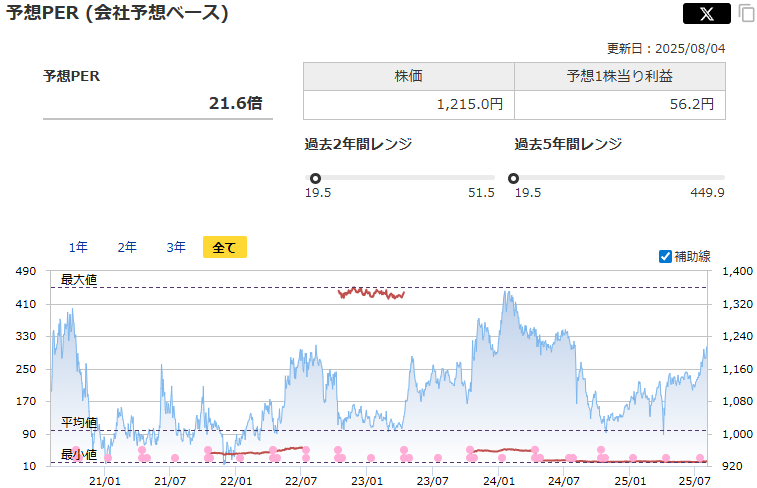
Task: Switch chart to 1年 period
Action: 78,247
